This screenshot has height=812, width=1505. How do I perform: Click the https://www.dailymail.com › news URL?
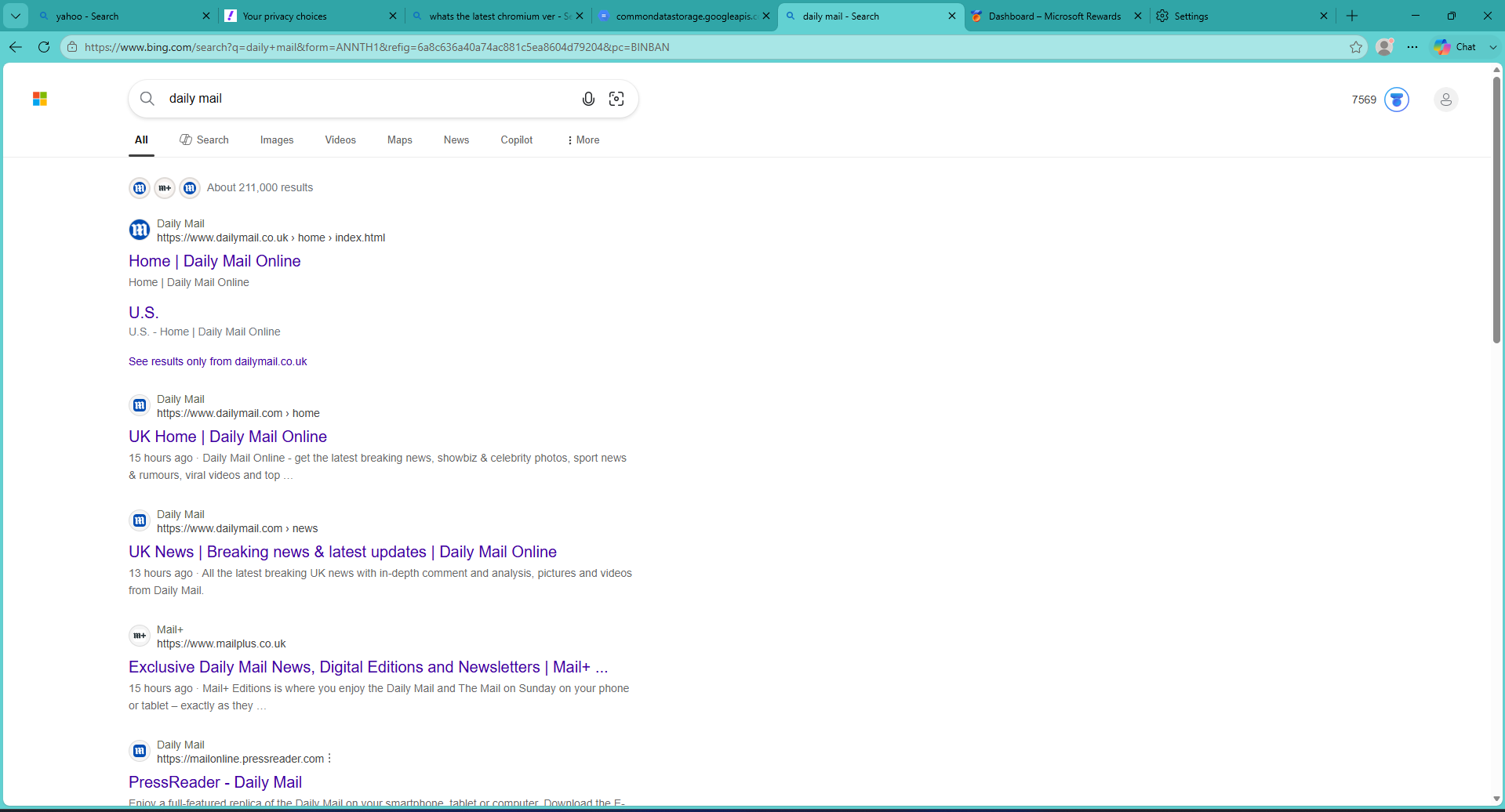coord(237,528)
